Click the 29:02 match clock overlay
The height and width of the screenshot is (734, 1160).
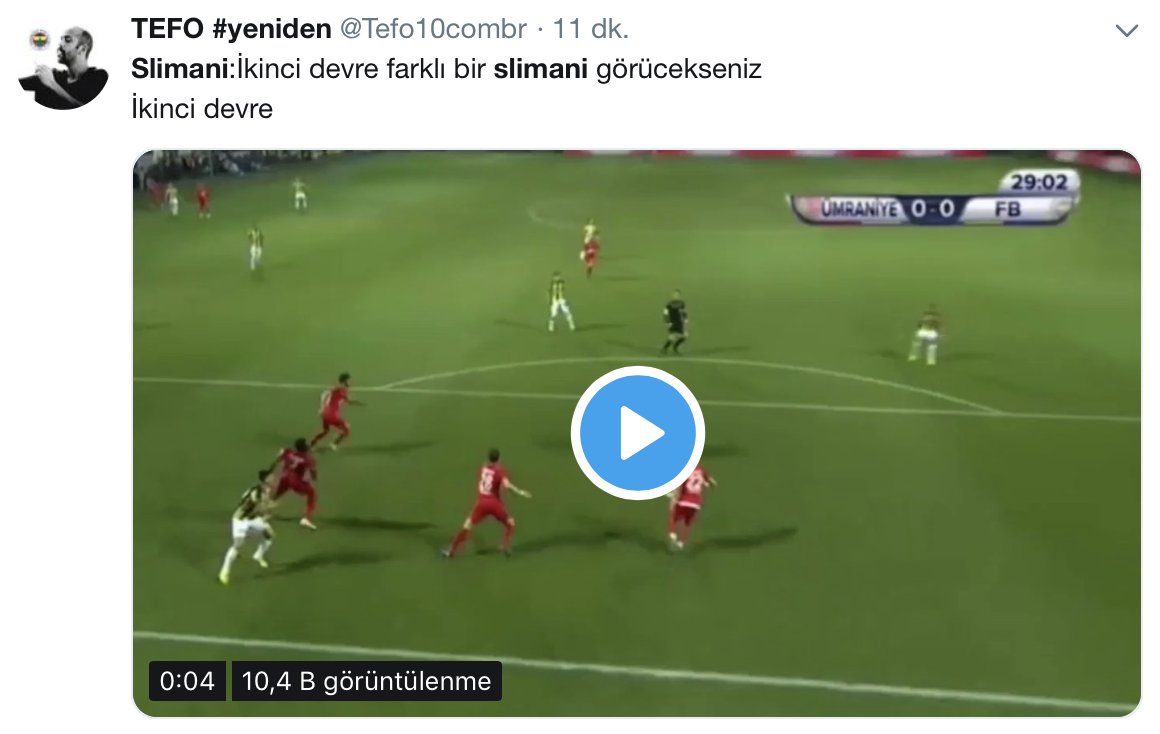[x=1039, y=182]
